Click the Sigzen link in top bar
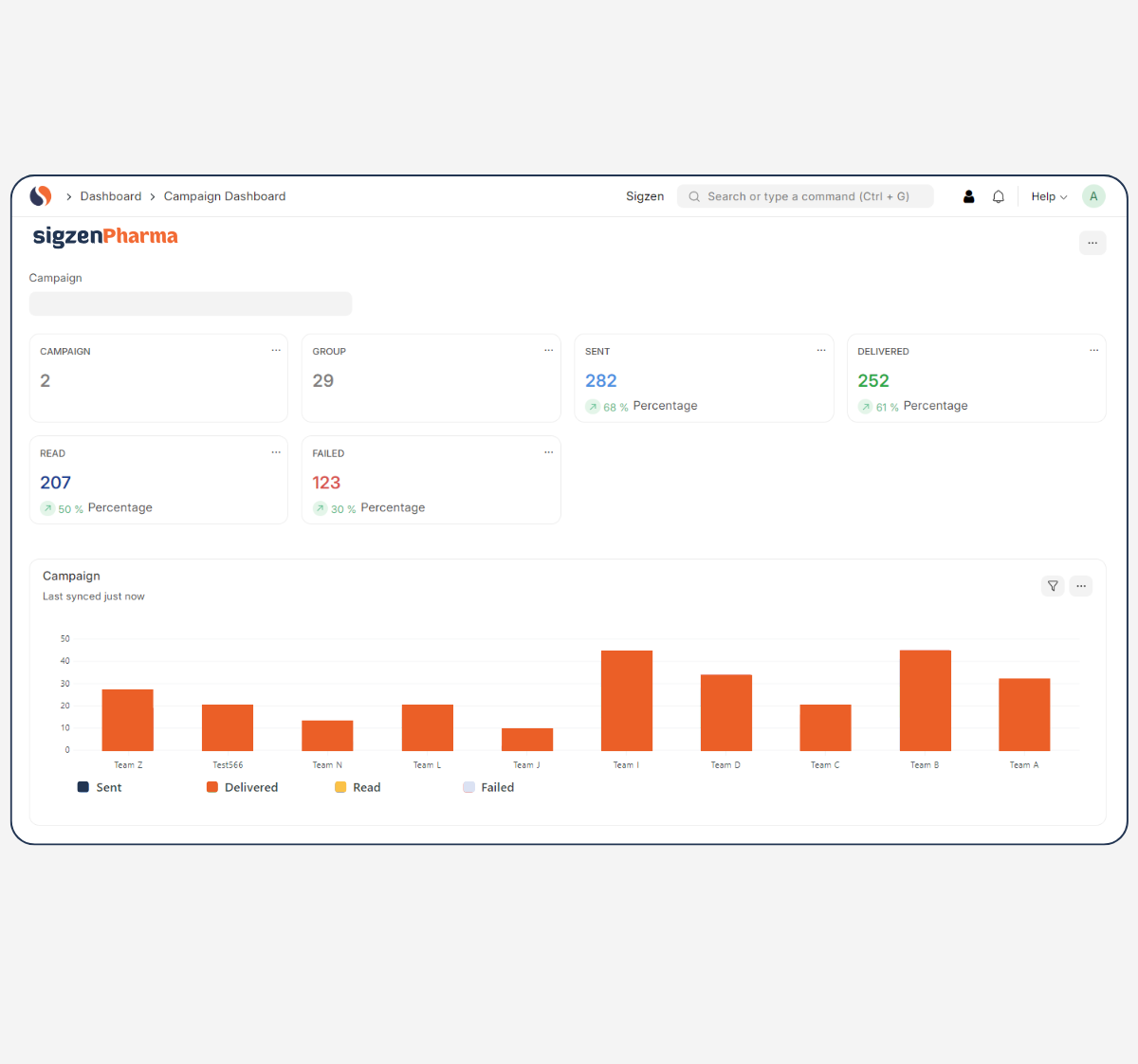1138x1064 pixels. coord(645,196)
